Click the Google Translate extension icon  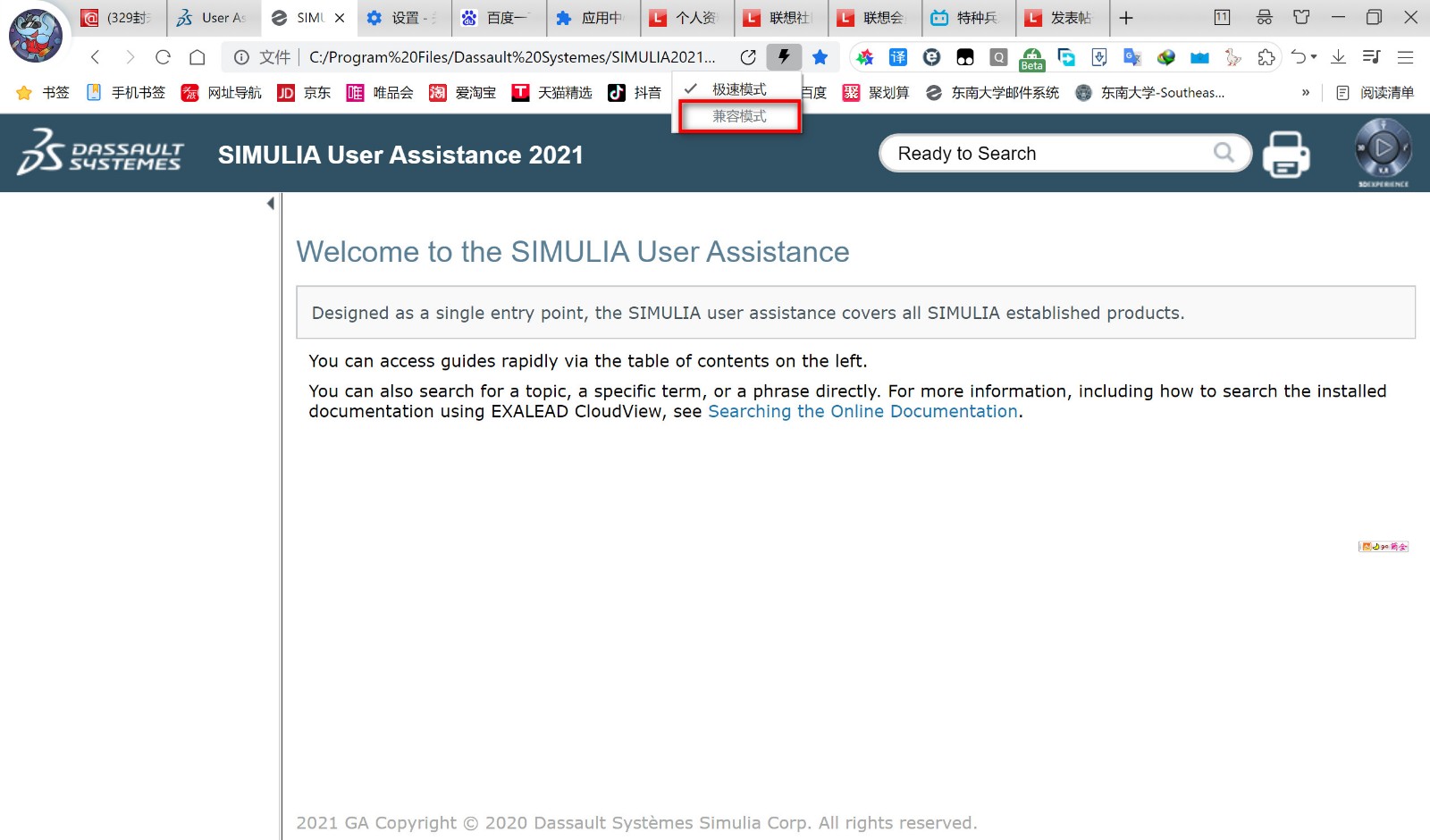tap(1133, 57)
